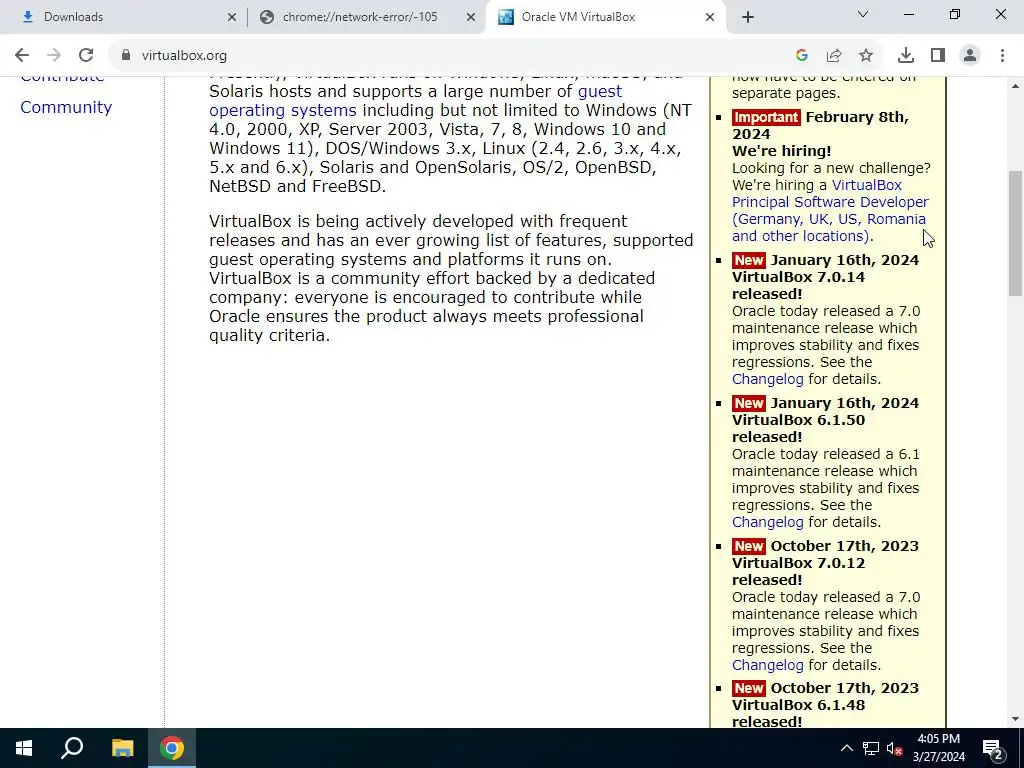Click the padlock site info icon

[125, 56]
